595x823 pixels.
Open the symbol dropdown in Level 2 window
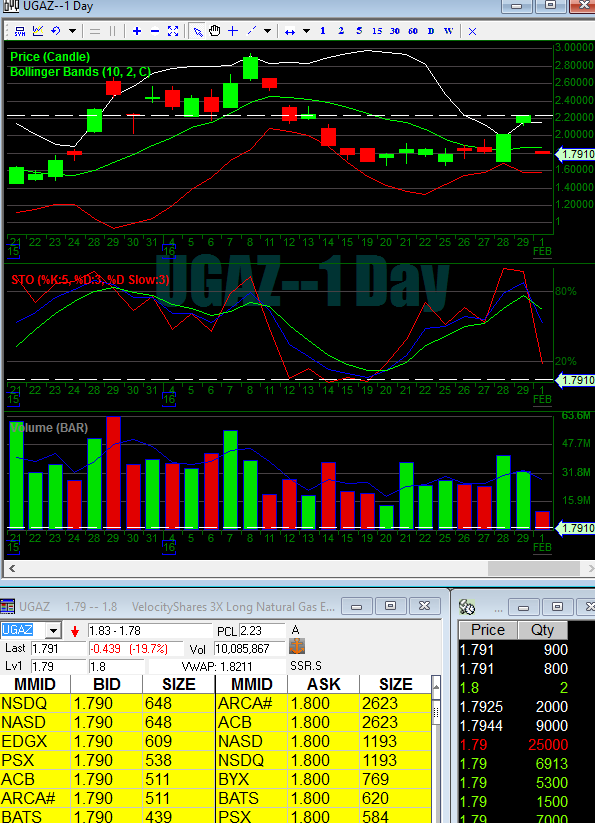click(x=54, y=630)
